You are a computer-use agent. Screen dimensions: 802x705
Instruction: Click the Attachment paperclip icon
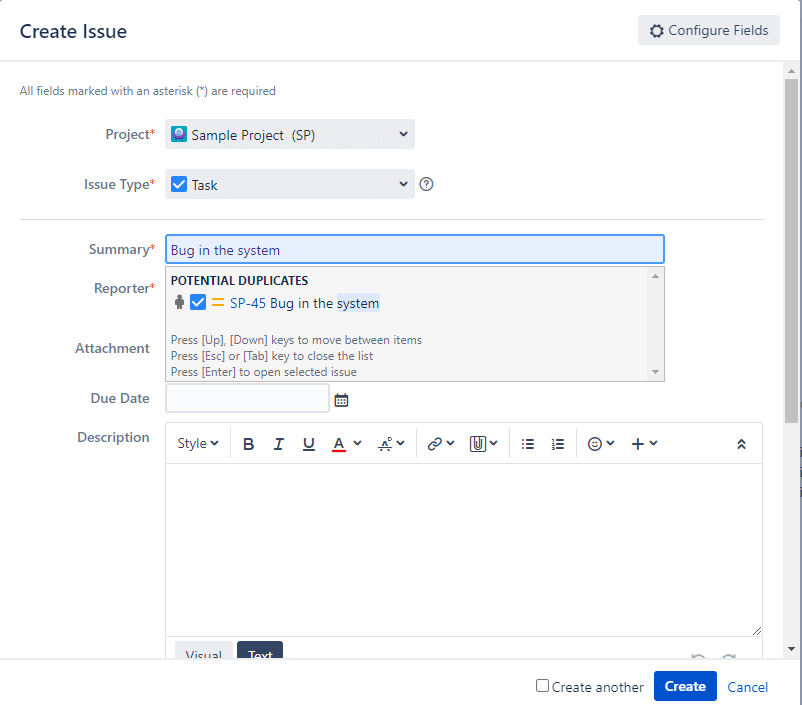tap(477, 444)
